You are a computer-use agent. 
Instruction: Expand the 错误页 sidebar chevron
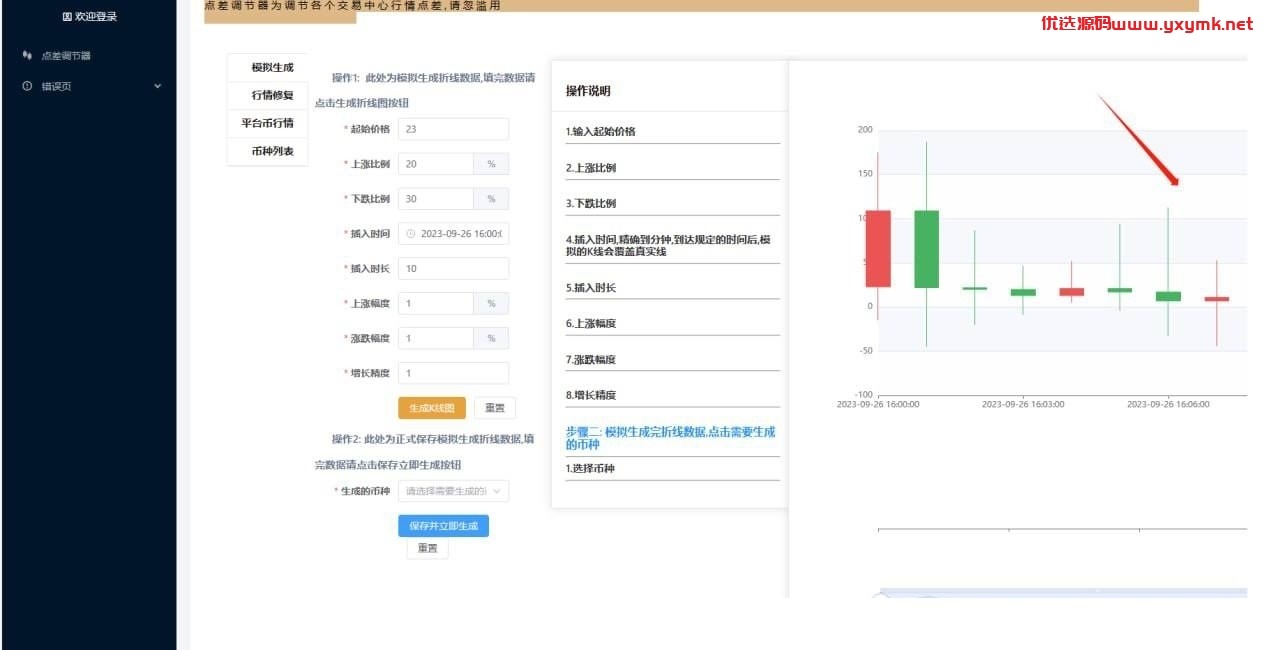pos(157,86)
